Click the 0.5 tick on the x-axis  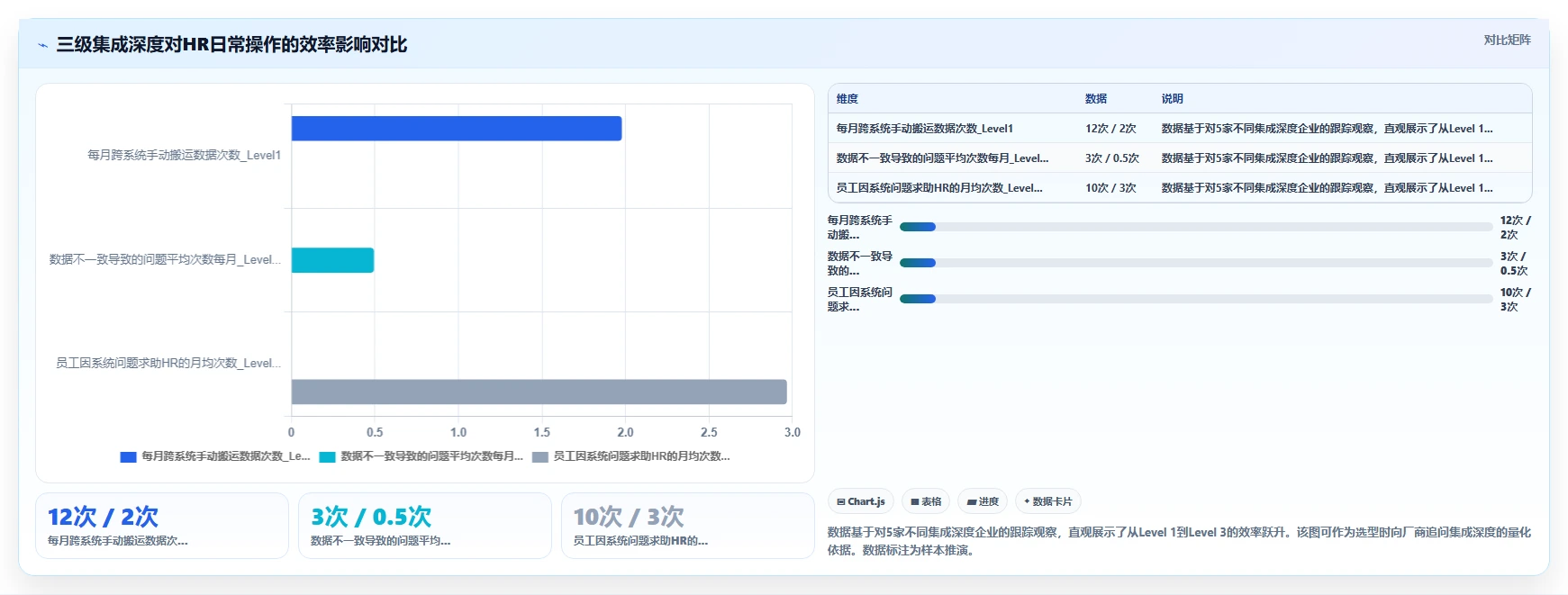[x=375, y=432]
